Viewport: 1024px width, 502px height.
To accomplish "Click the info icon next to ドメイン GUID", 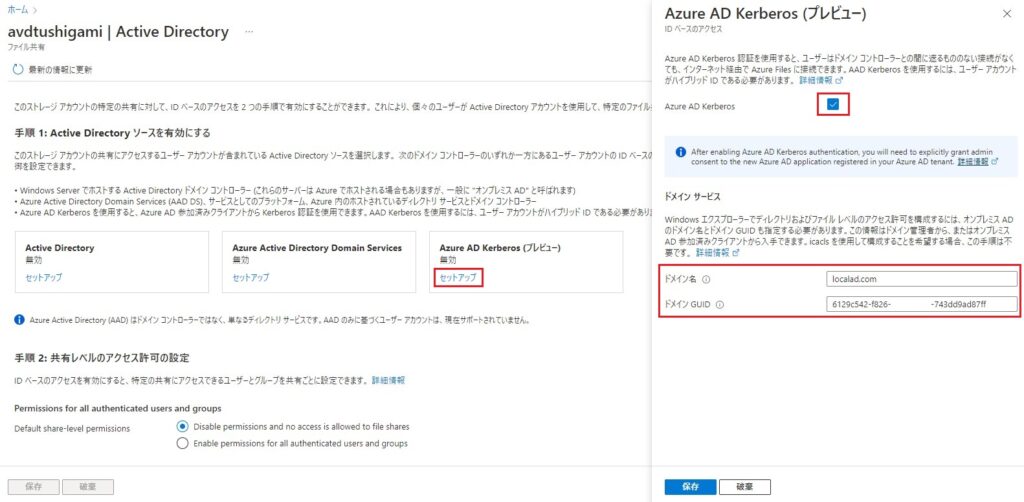I will point(720,305).
